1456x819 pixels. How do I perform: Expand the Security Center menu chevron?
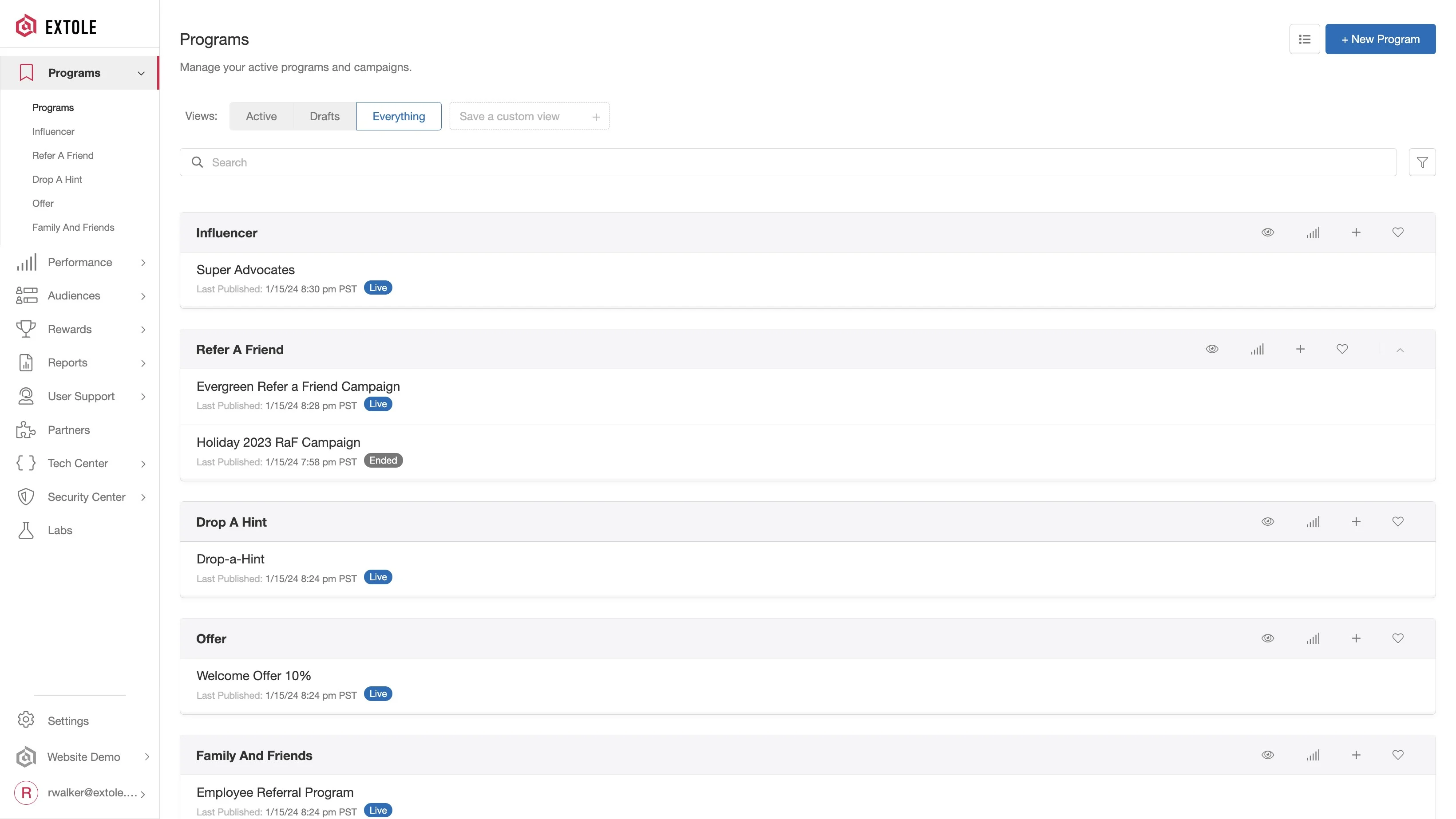coord(143,497)
